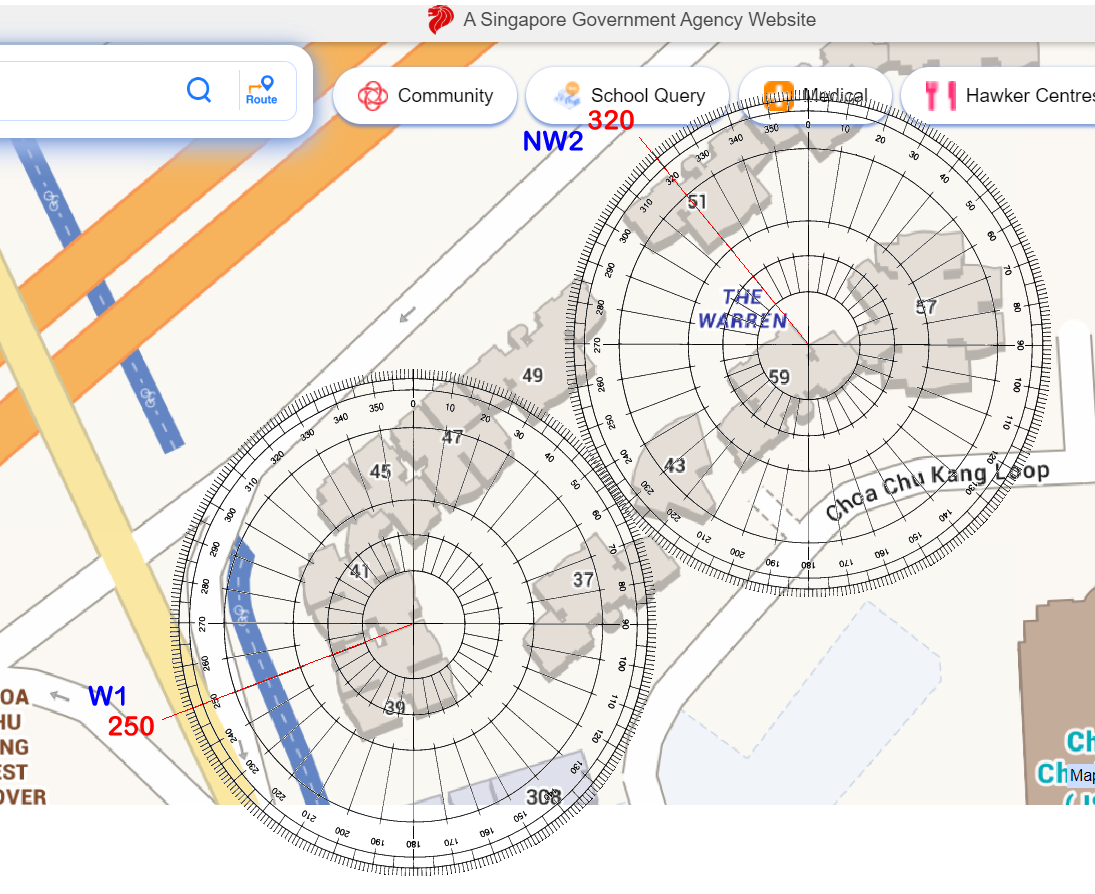Viewport: 1095px width, 894px height.
Task: Open the Route directions tool
Action: click(262, 91)
